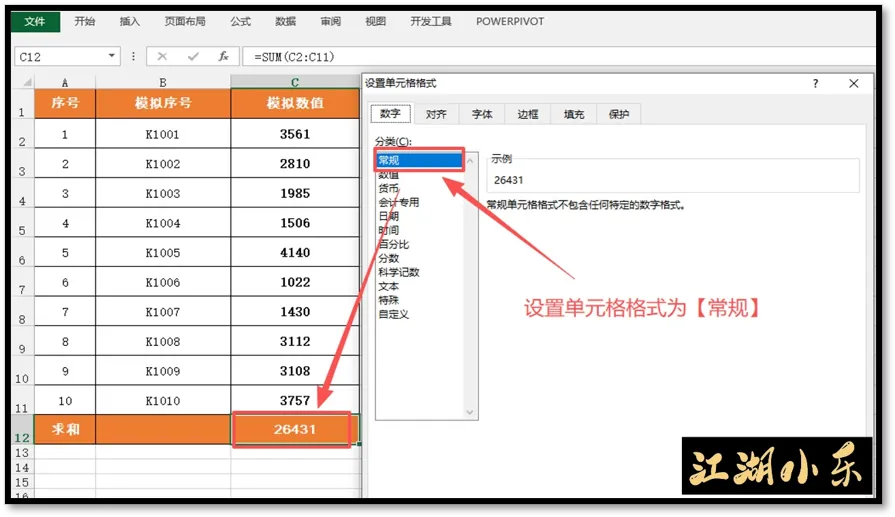Open the 数据 ribbon tab
Viewport: 895px width, 517px height.
pyautogui.click(x=285, y=21)
